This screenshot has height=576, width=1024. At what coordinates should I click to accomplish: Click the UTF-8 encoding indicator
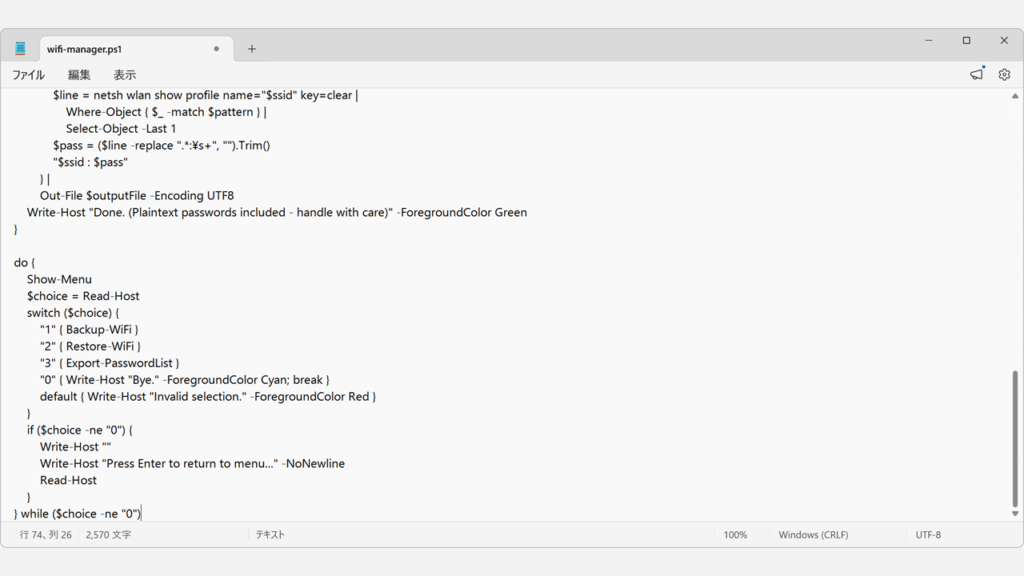click(x=928, y=535)
